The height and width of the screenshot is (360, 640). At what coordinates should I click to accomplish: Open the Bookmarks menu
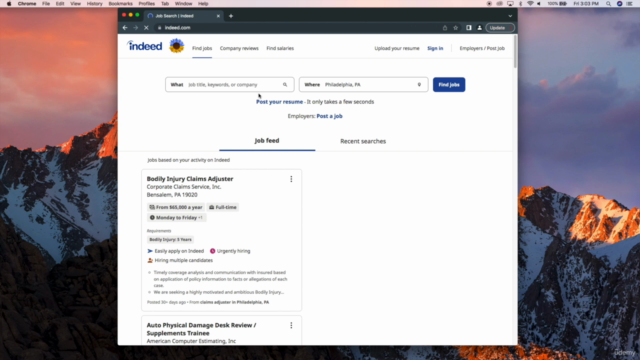point(120,4)
